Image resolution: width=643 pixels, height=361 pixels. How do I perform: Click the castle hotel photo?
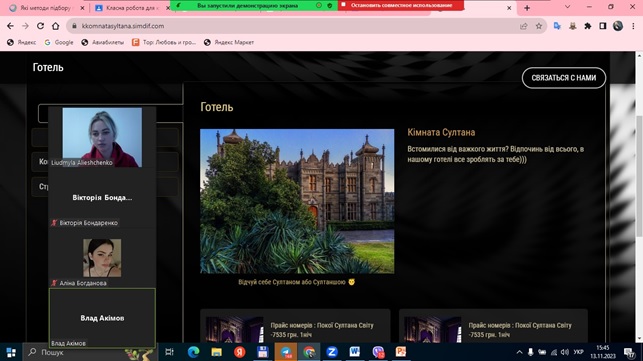tap(297, 201)
